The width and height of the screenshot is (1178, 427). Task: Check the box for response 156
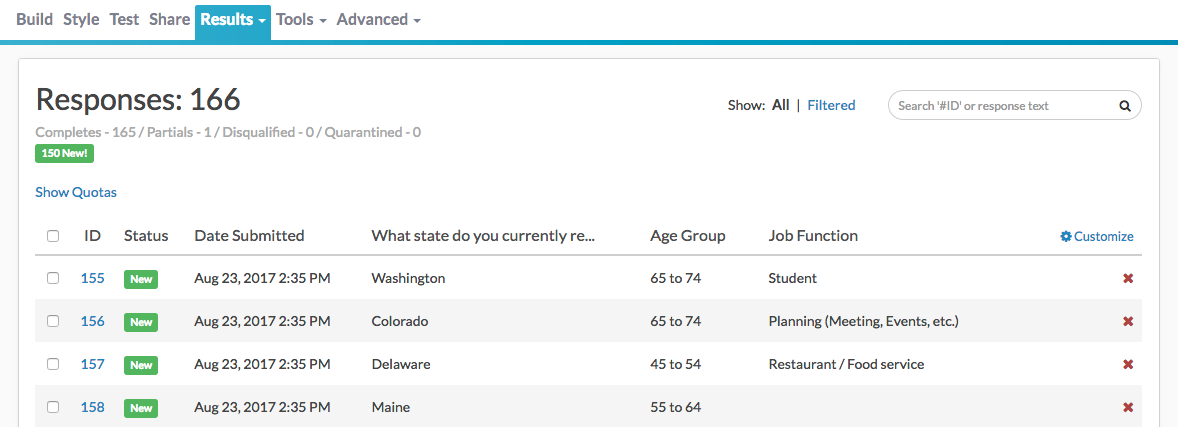pyautogui.click(x=53, y=321)
